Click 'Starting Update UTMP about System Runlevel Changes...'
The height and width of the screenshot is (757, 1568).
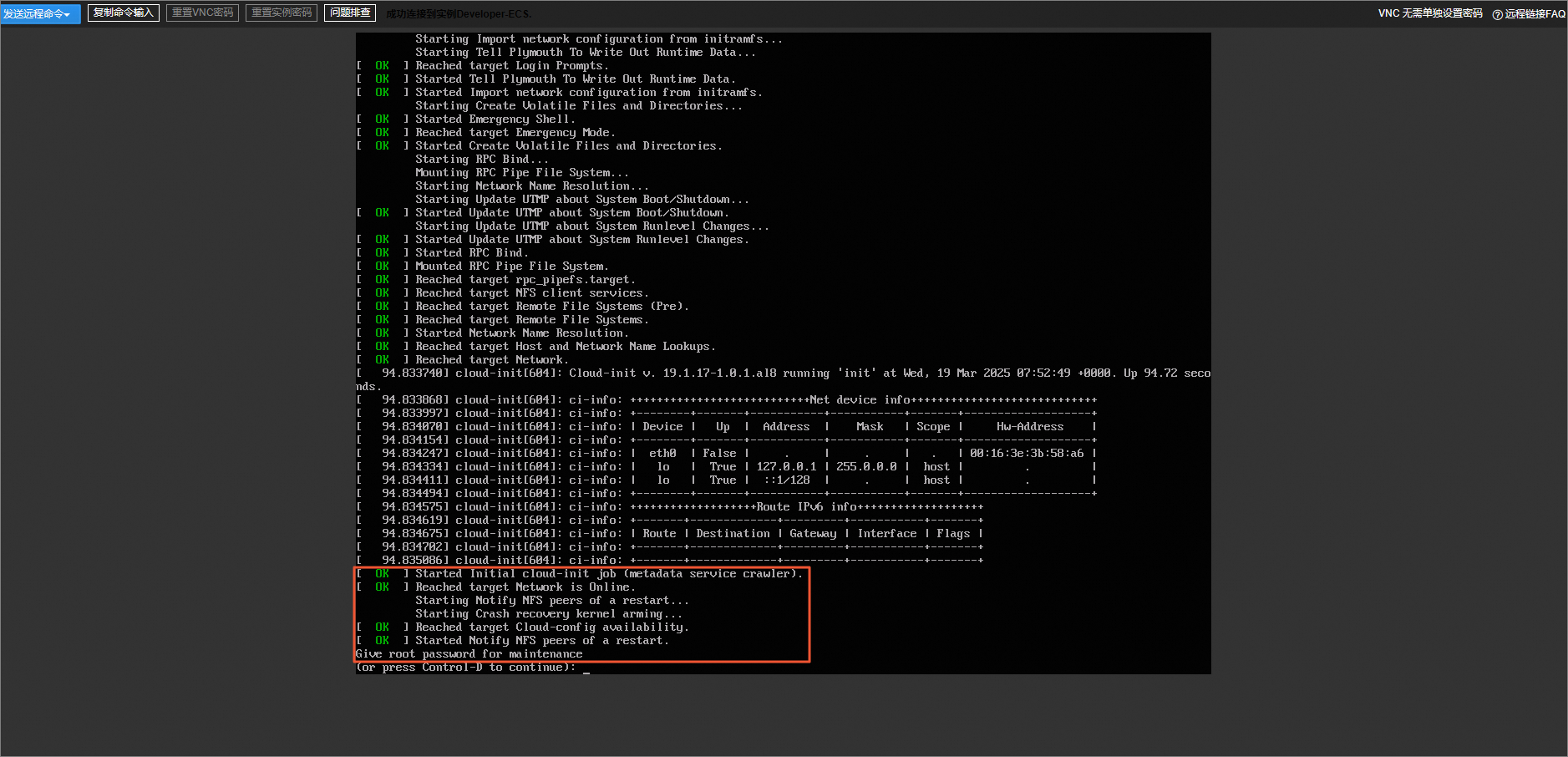point(592,226)
